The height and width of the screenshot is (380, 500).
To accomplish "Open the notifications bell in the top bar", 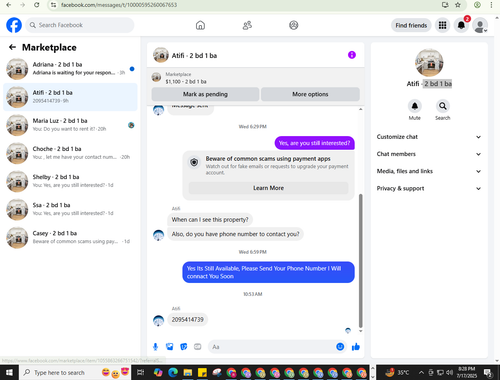I will (461, 25).
